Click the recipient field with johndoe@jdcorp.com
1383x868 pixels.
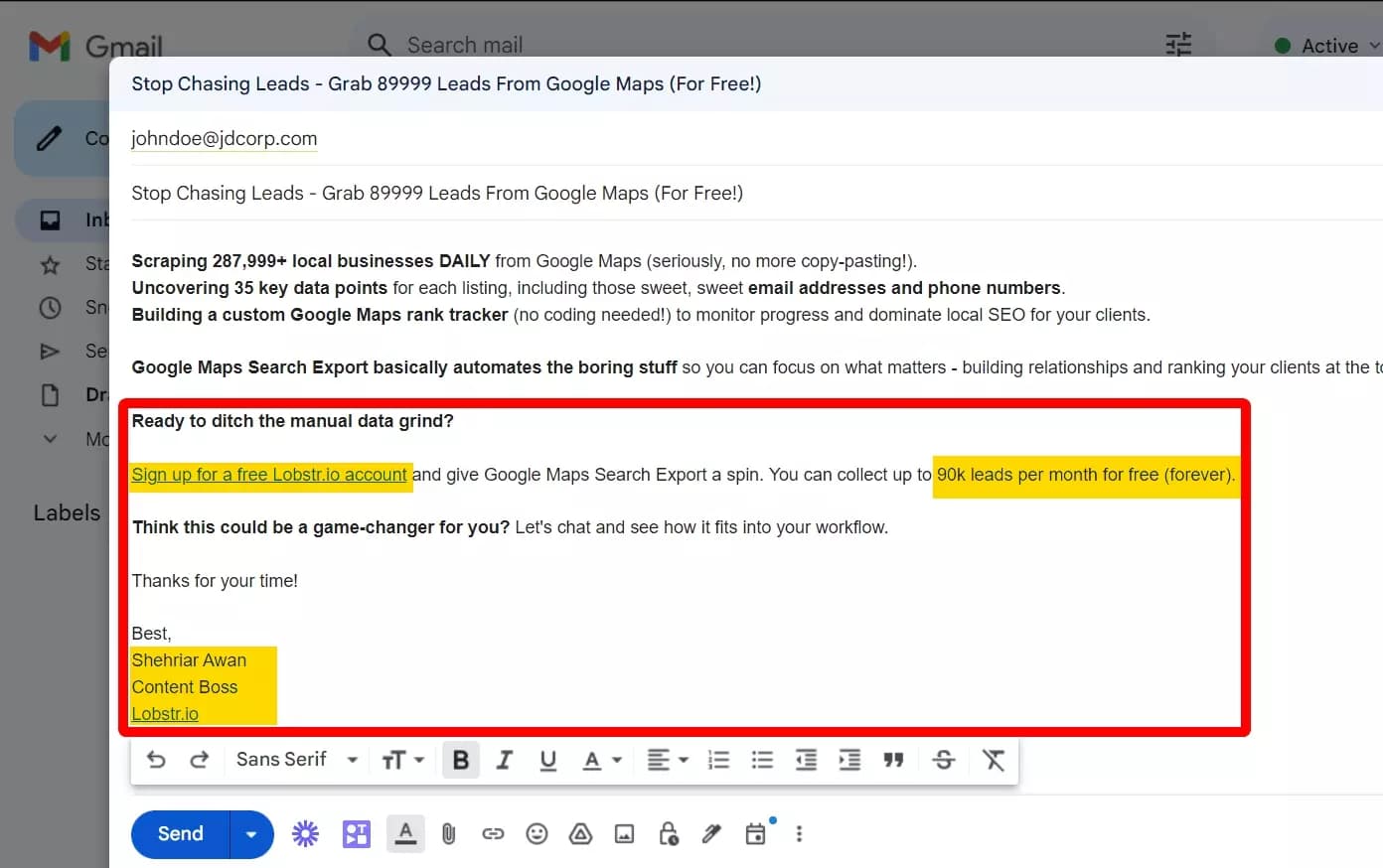225,139
